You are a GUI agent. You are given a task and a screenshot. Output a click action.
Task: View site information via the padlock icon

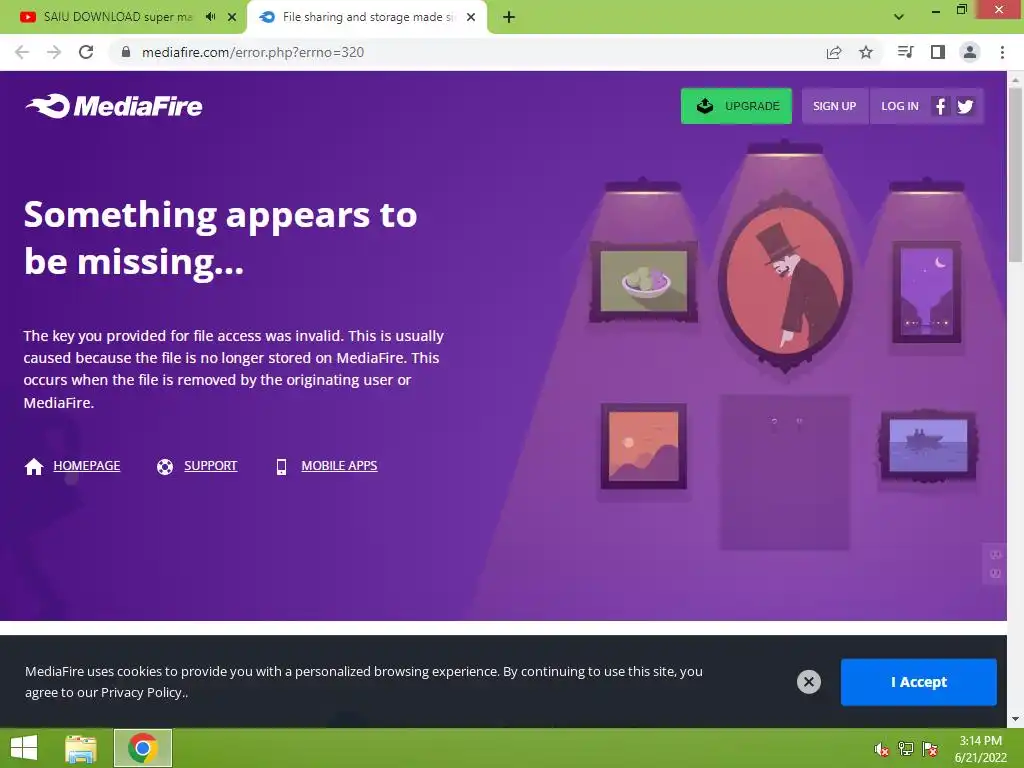pos(126,52)
